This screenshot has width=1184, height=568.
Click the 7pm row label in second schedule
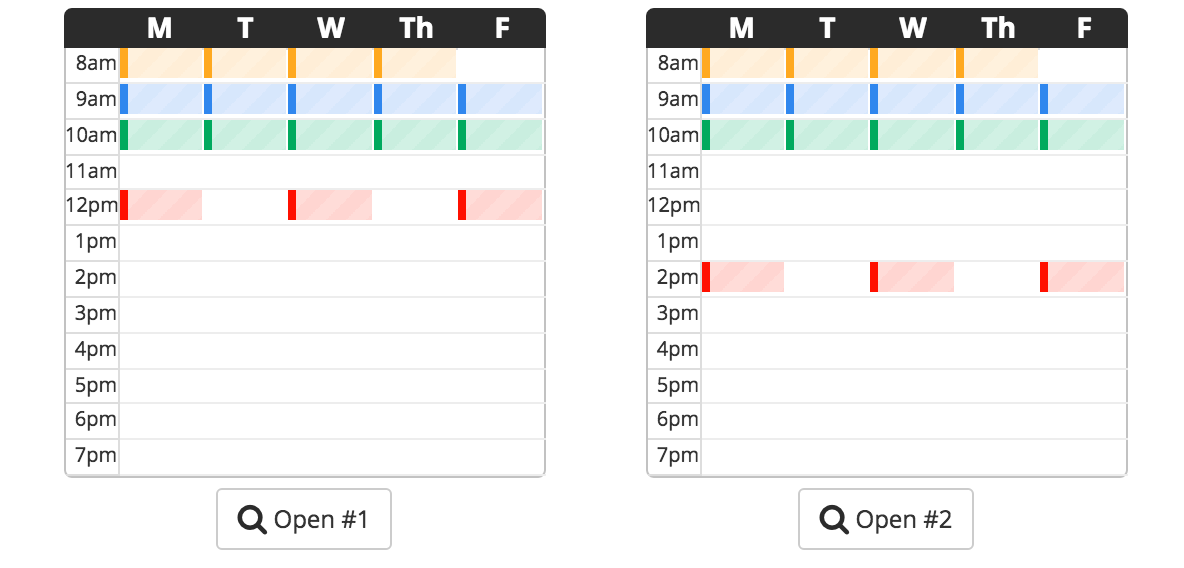pos(674,455)
